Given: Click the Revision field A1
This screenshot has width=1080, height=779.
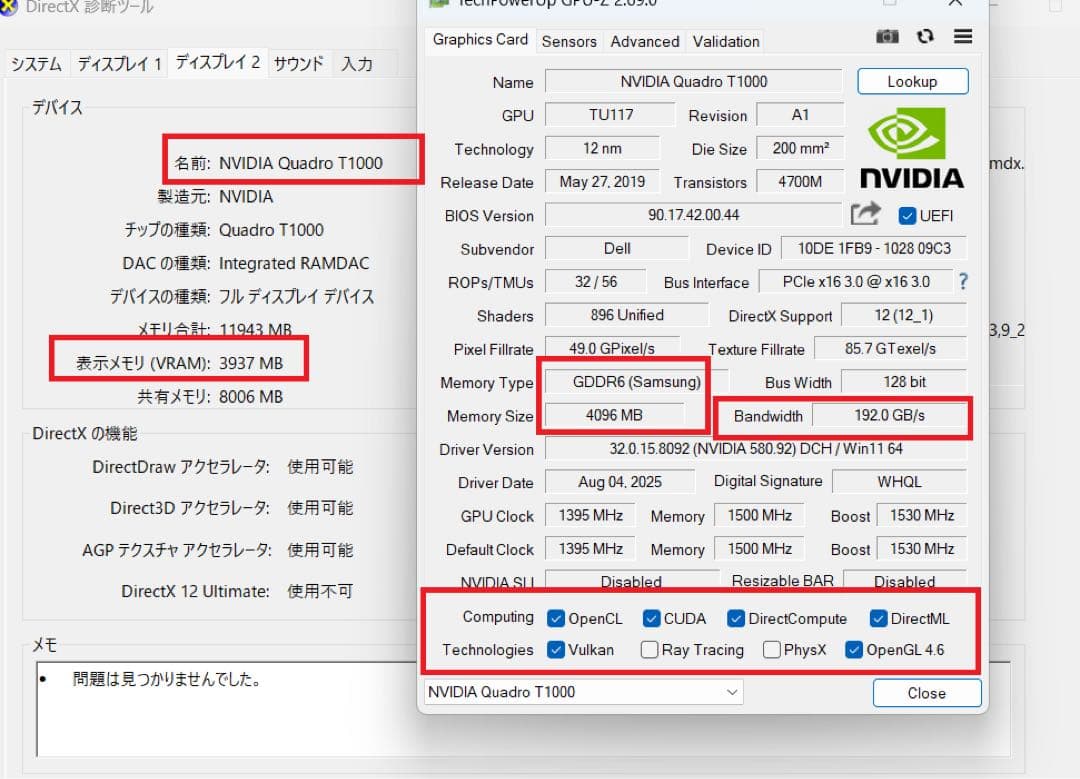Looking at the screenshot, I should pos(800,114).
